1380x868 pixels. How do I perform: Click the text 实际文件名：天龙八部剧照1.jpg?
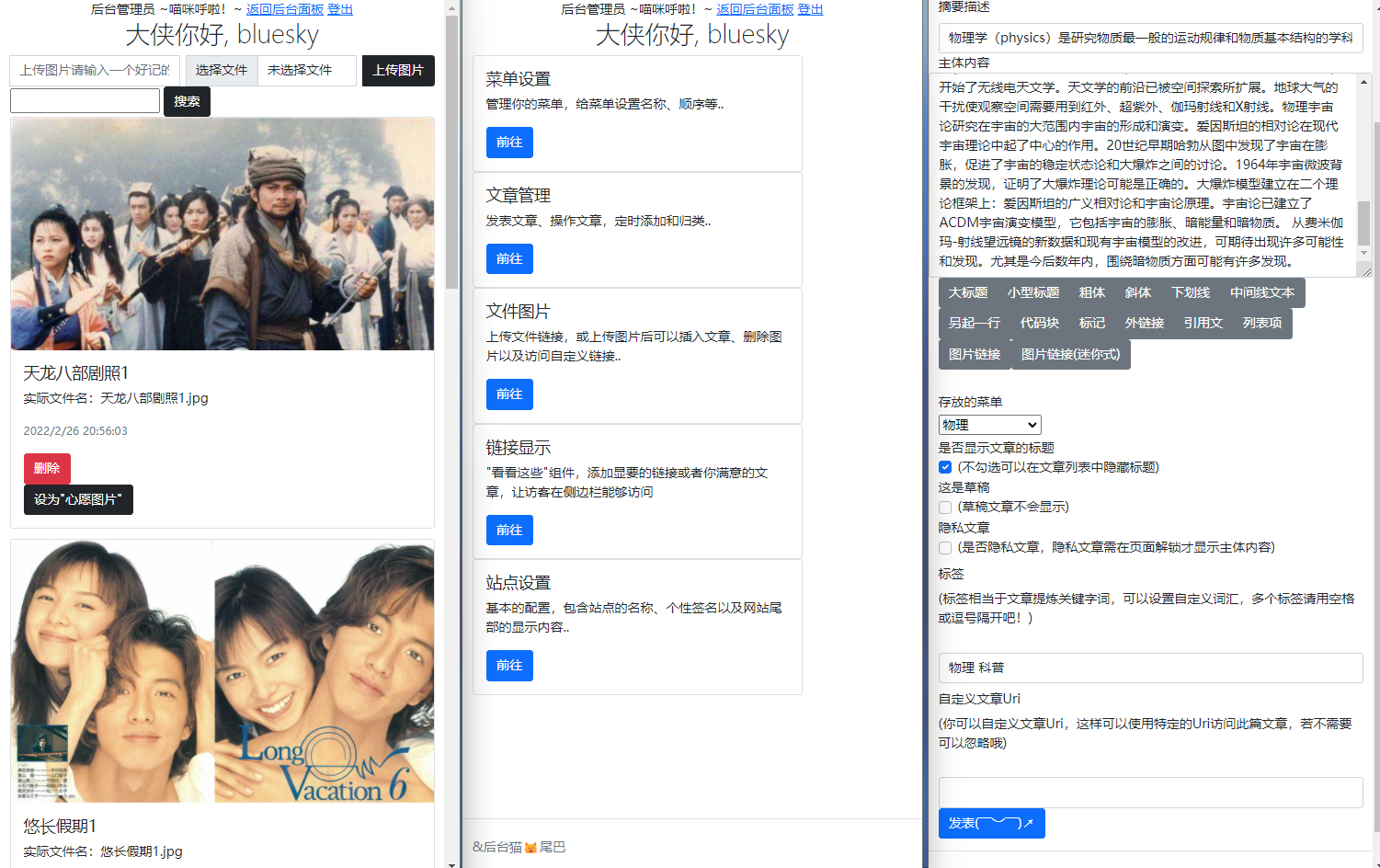tap(116, 398)
